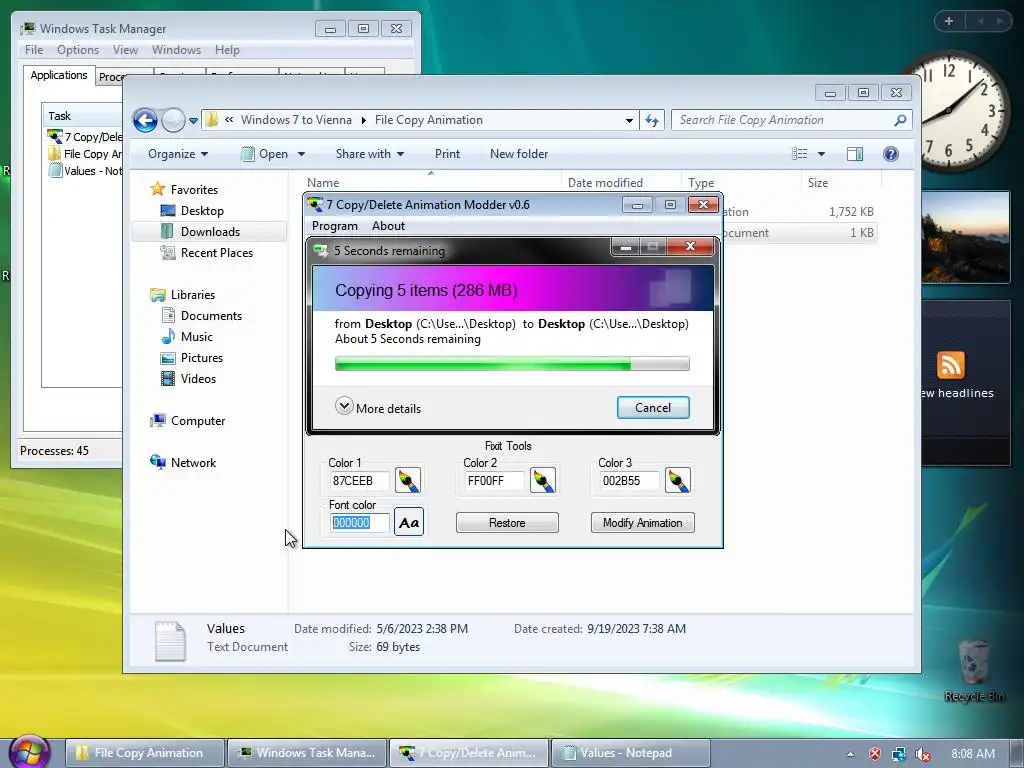This screenshot has width=1024, height=768.
Task: Open Help menu in Task Manager
Action: pyautogui.click(x=227, y=50)
